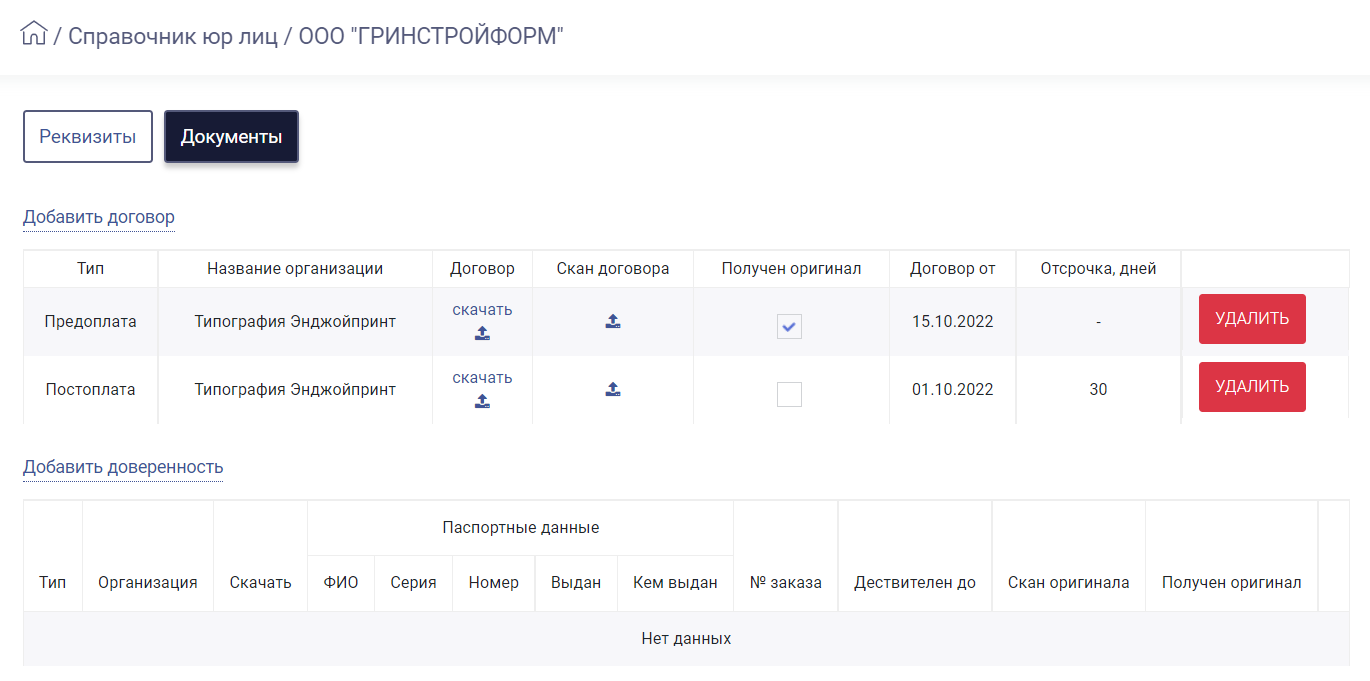Screen dimensions: 1370x681
Task: Uncheck Получен оригинал for the Предоплата contract
Action: pyautogui.click(x=789, y=327)
